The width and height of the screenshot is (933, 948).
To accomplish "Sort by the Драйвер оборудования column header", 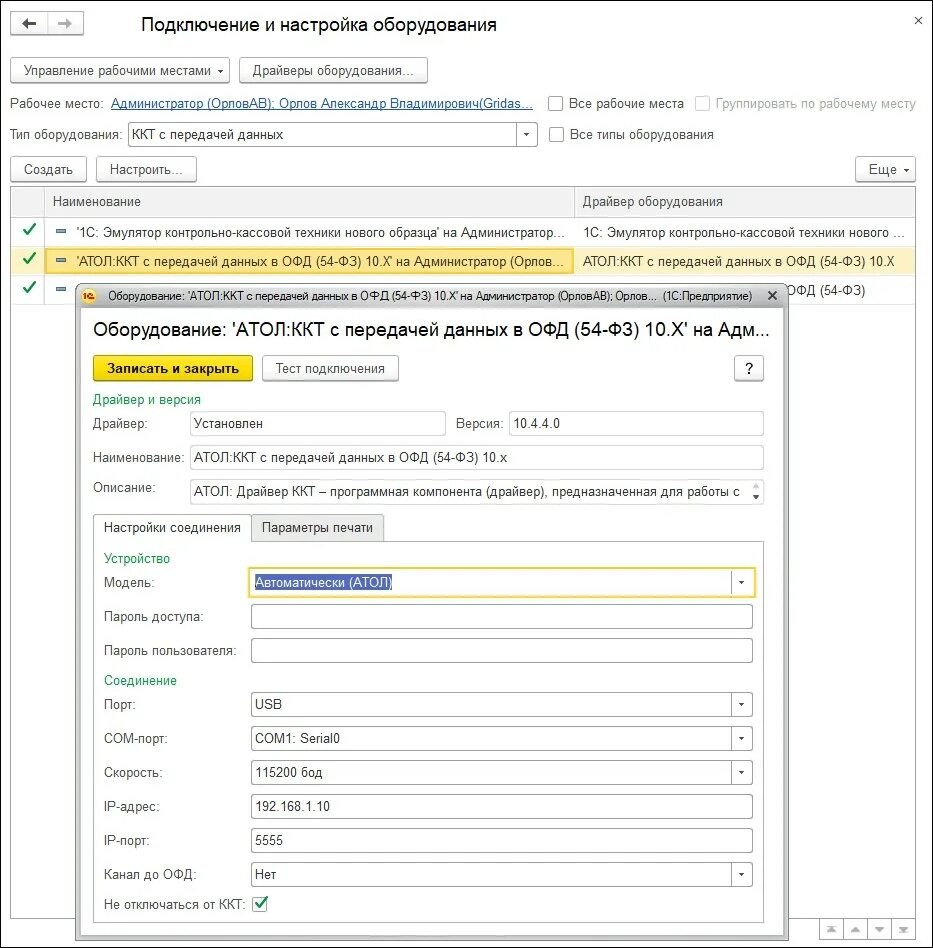I will 744,201.
